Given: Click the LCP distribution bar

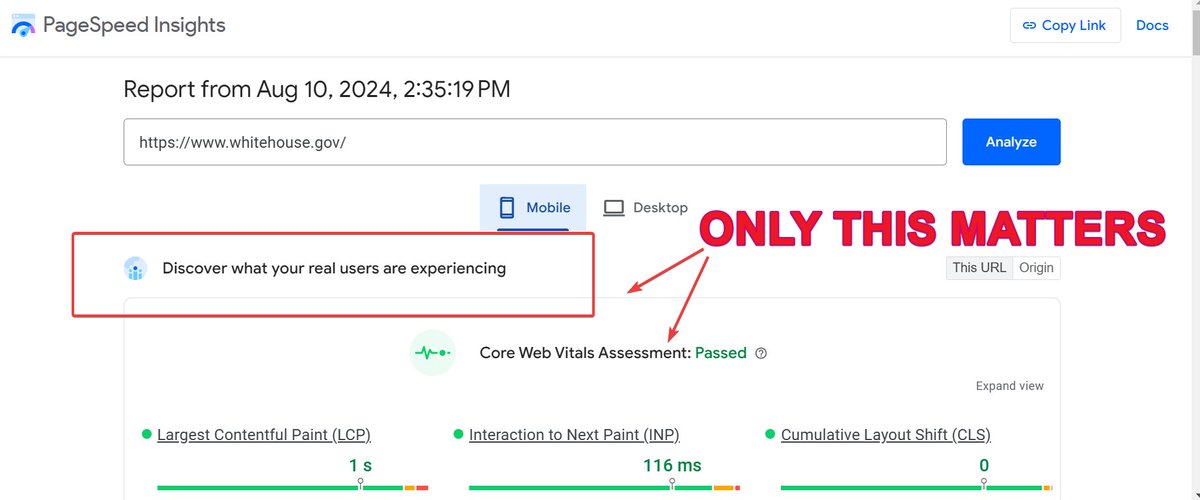Looking at the screenshot, I should point(292,488).
